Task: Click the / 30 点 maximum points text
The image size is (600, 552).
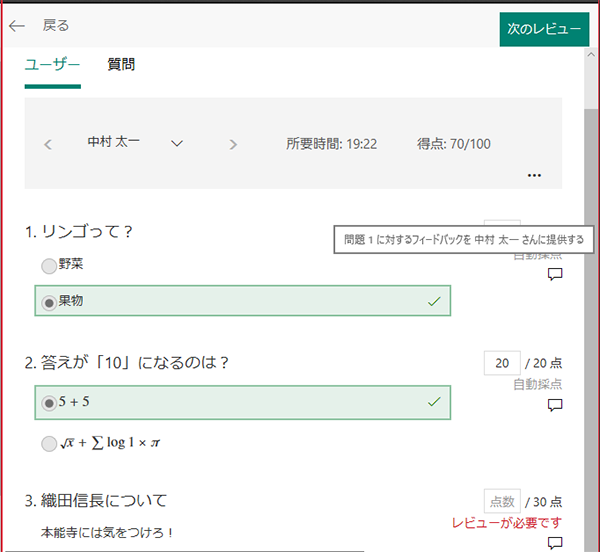Action: click(543, 502)
